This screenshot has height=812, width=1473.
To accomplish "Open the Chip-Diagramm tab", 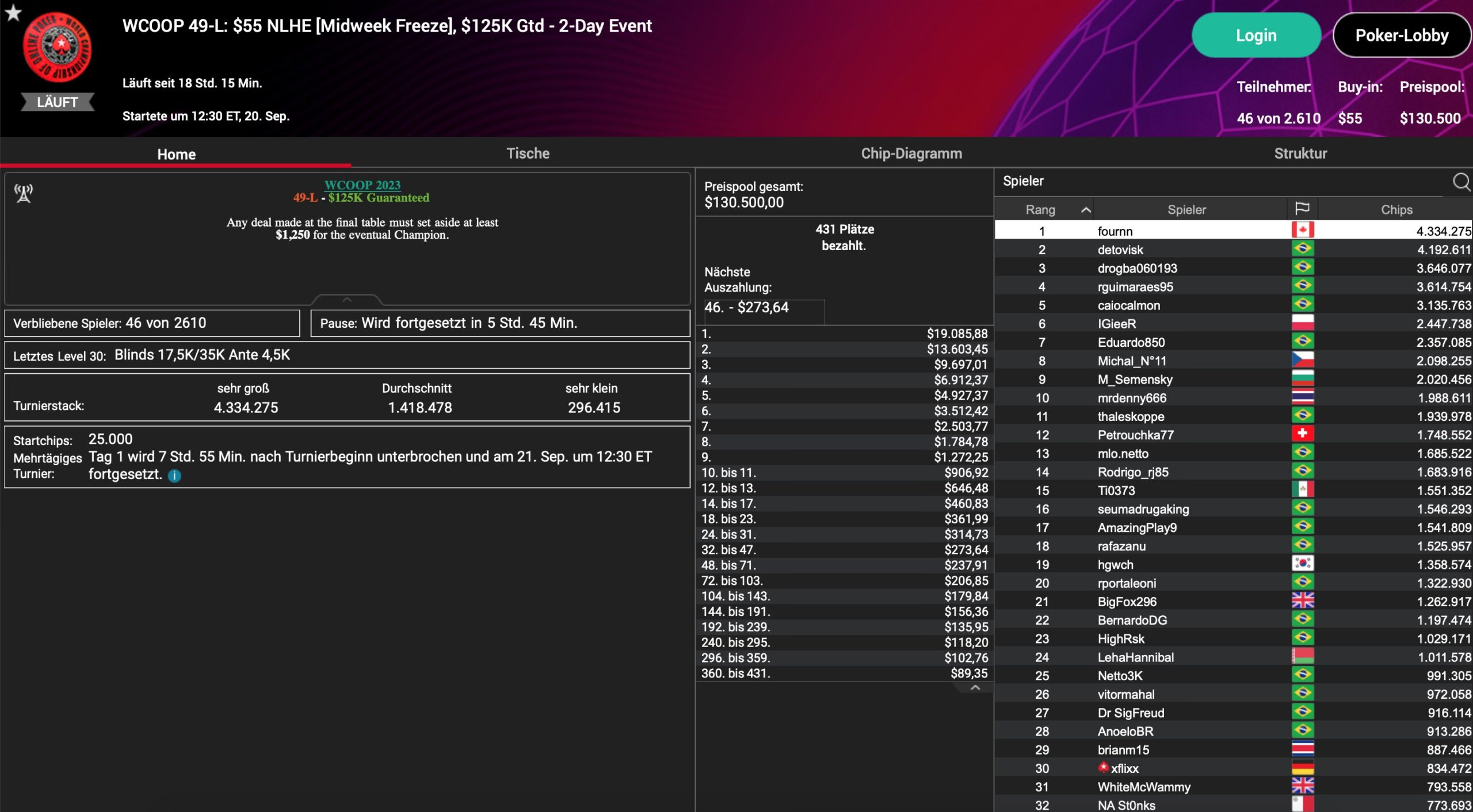I will [911, 154].
